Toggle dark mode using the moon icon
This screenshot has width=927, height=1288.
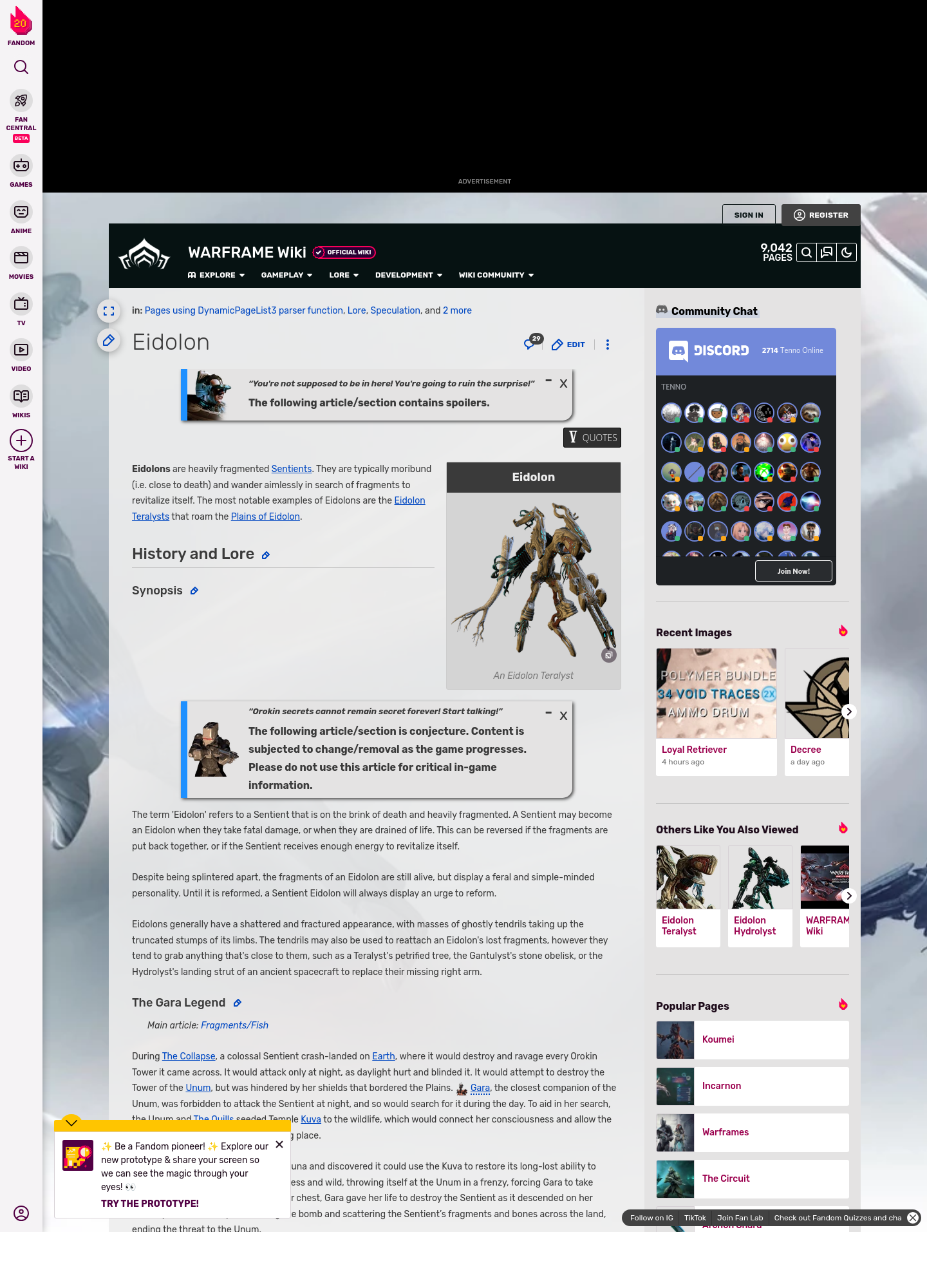[847, 252]
